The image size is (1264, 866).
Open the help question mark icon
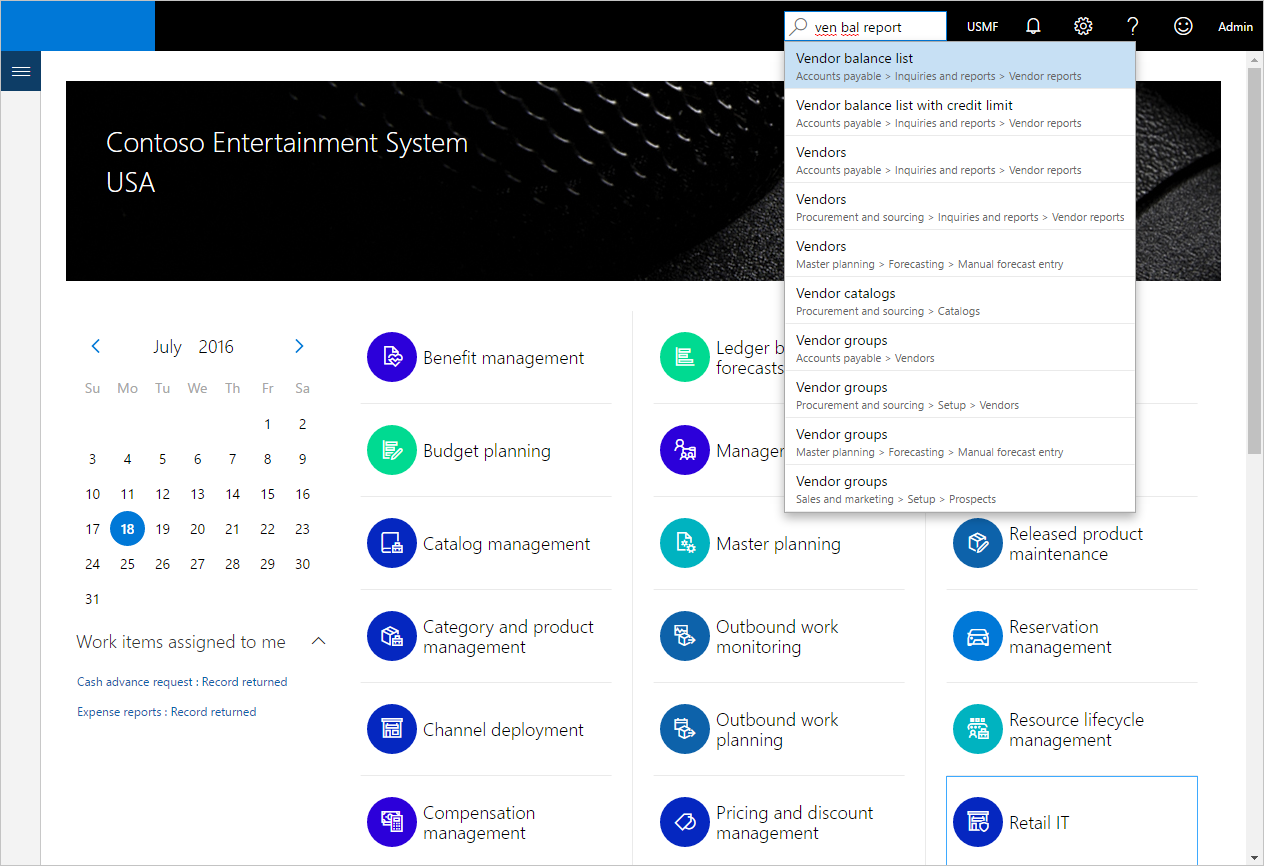(x=1133, y=26)
